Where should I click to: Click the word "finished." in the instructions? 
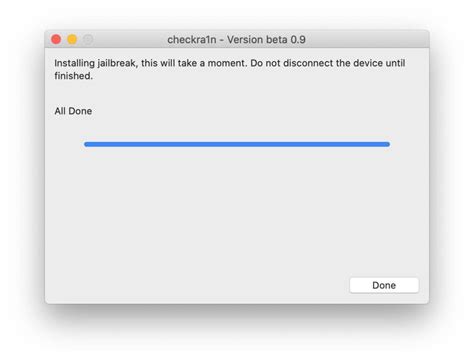[x=74, y=76]
